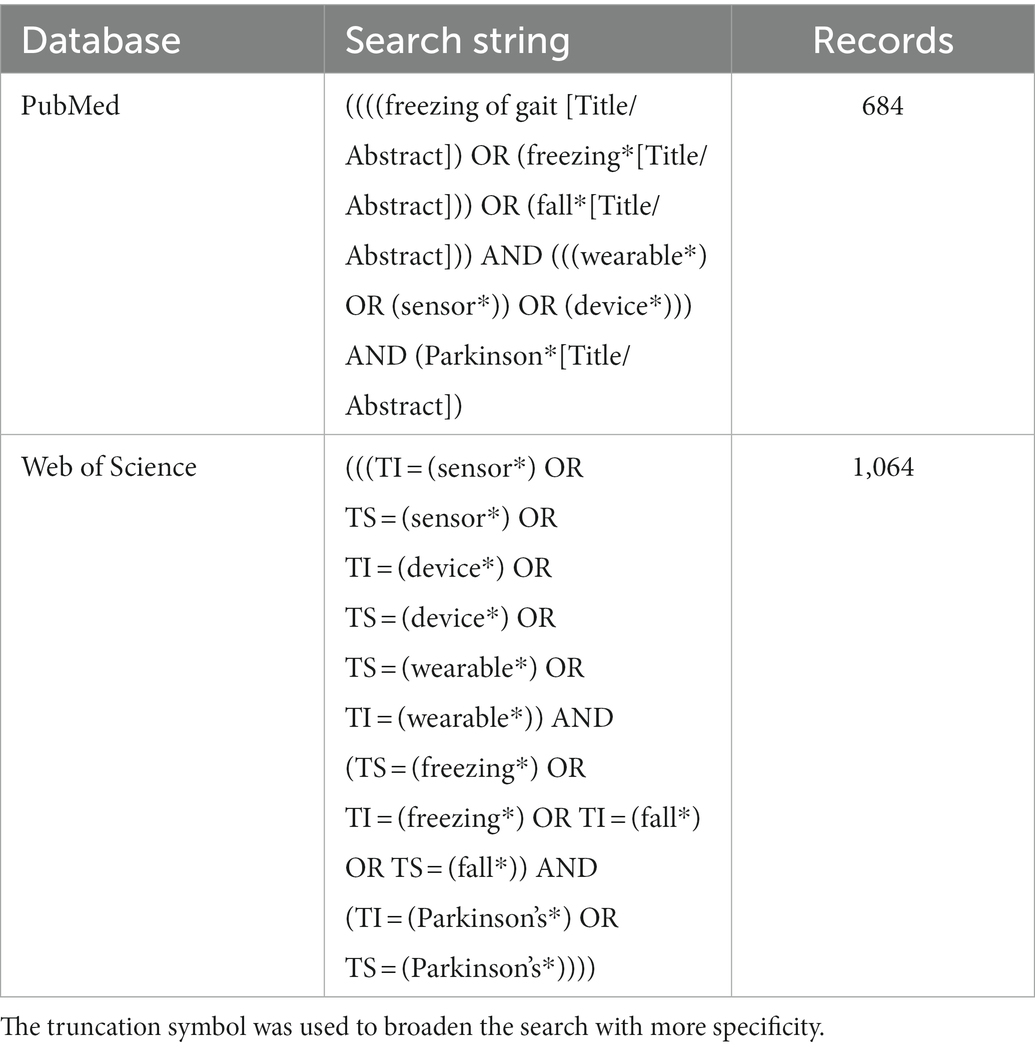Click the '(((TI=(sensor*) OR' line

pos(464,468)
